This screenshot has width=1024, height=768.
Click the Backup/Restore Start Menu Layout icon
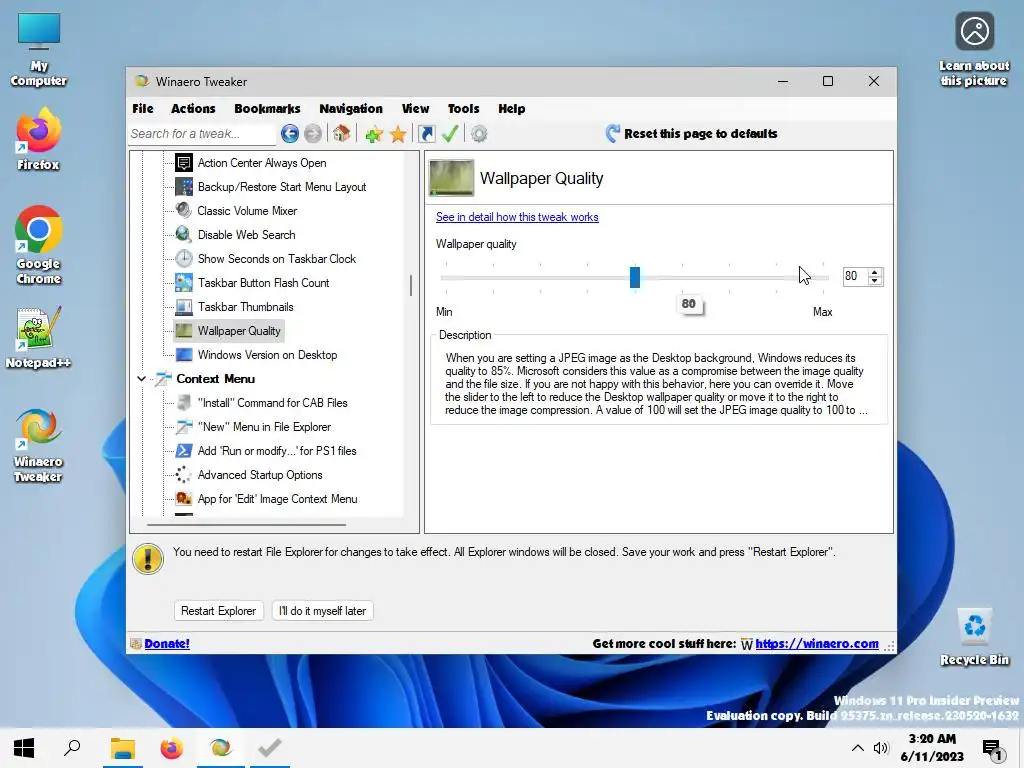(x=184, y=187)
